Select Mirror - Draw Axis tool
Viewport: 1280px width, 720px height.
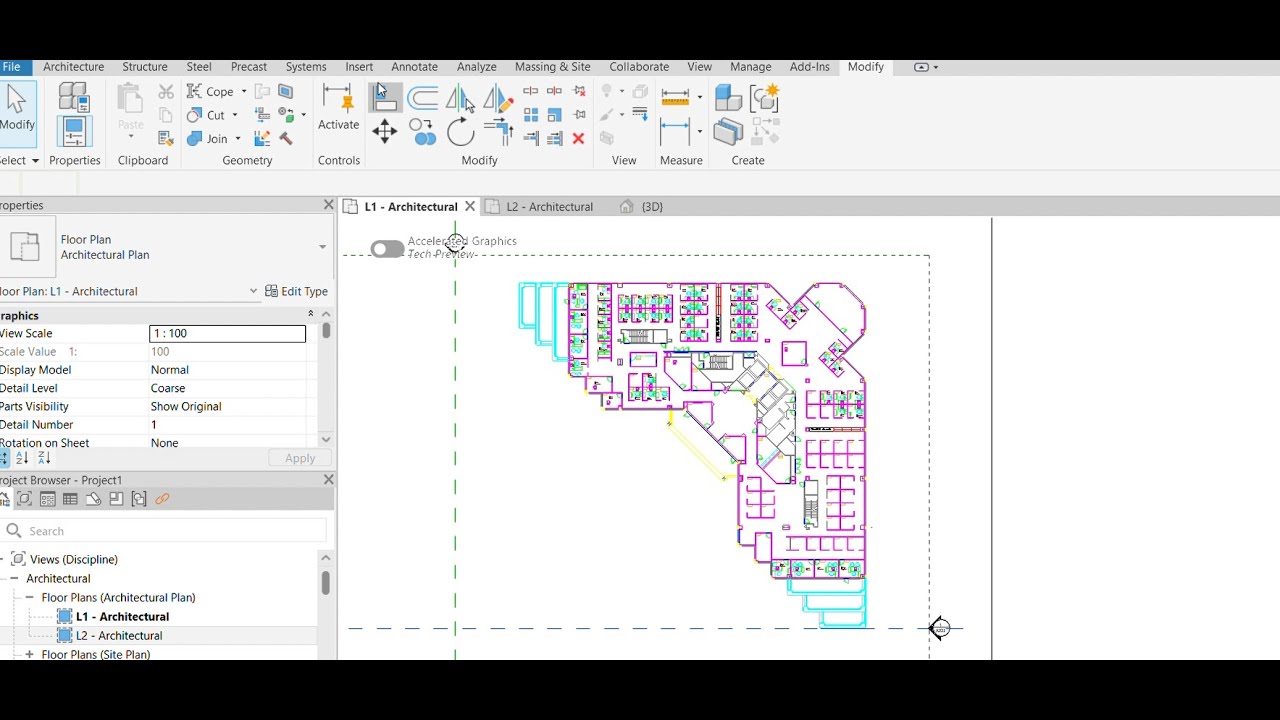[497, 98]
